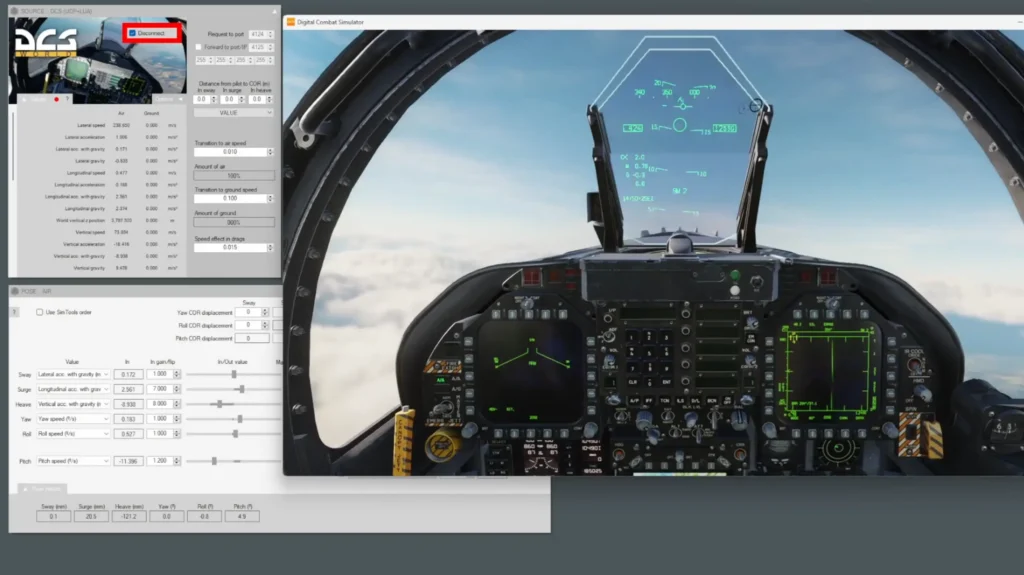The height and width of the screenshot is (575, 1024).
Task: Click the Pitch COR displacement field
Action: 252,338
